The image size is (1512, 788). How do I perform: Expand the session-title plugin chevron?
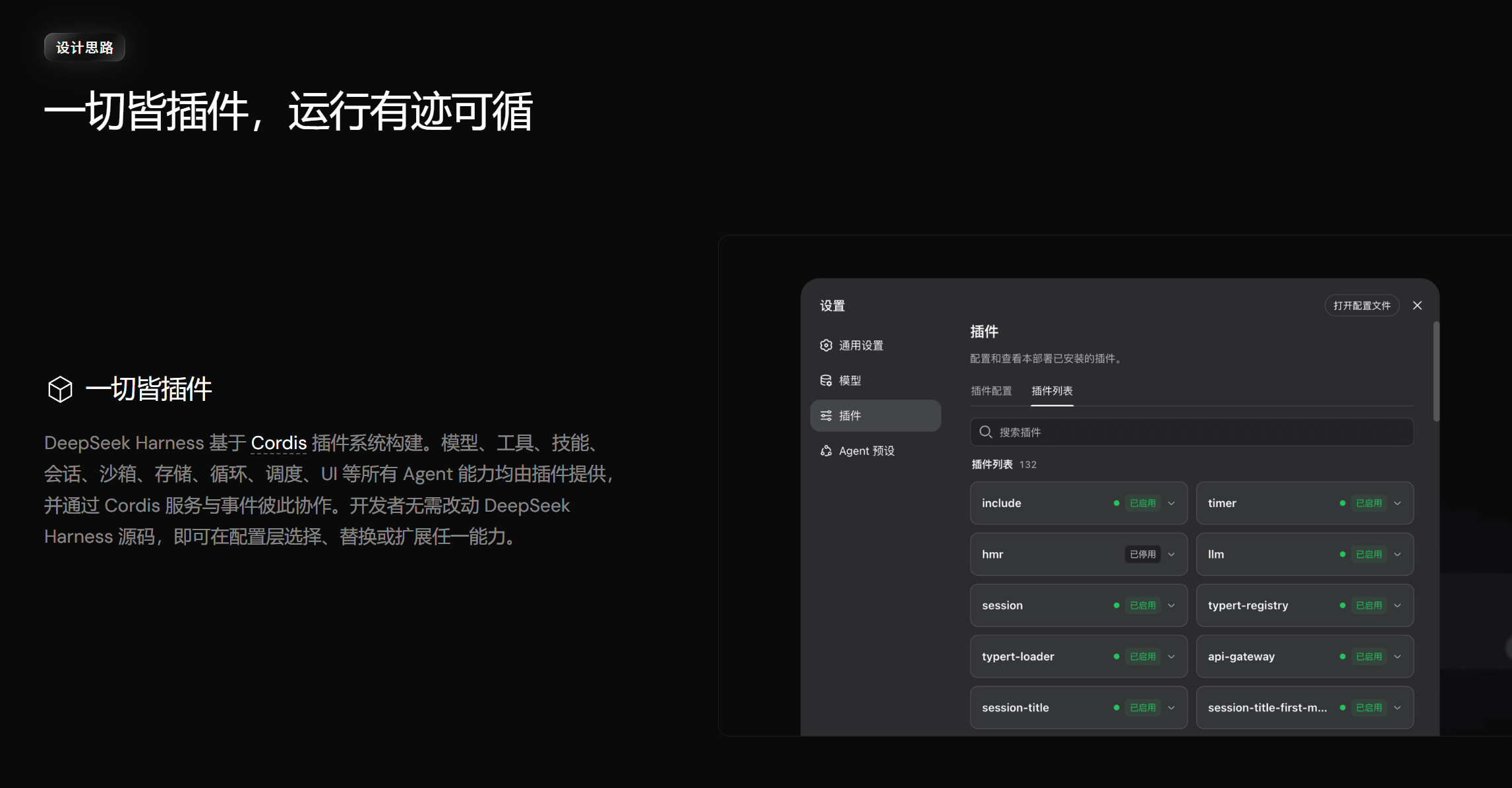1171,708
